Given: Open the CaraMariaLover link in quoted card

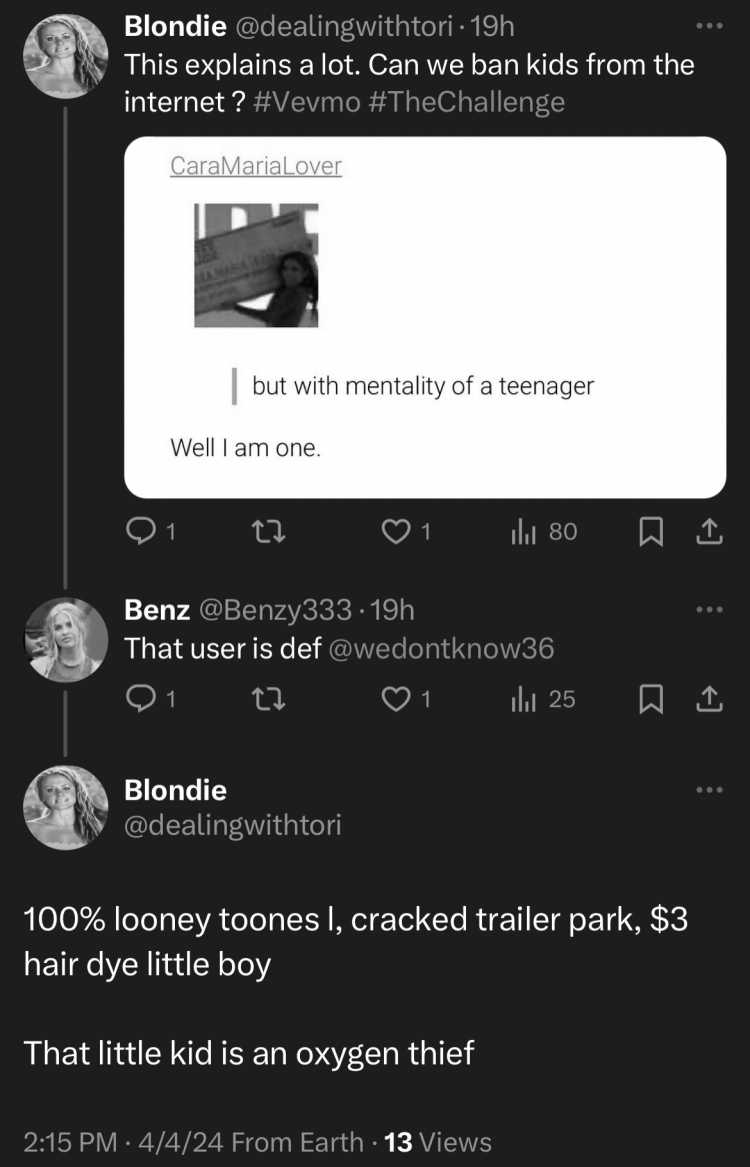Looking at the screenshot, I should pos(256,165).
